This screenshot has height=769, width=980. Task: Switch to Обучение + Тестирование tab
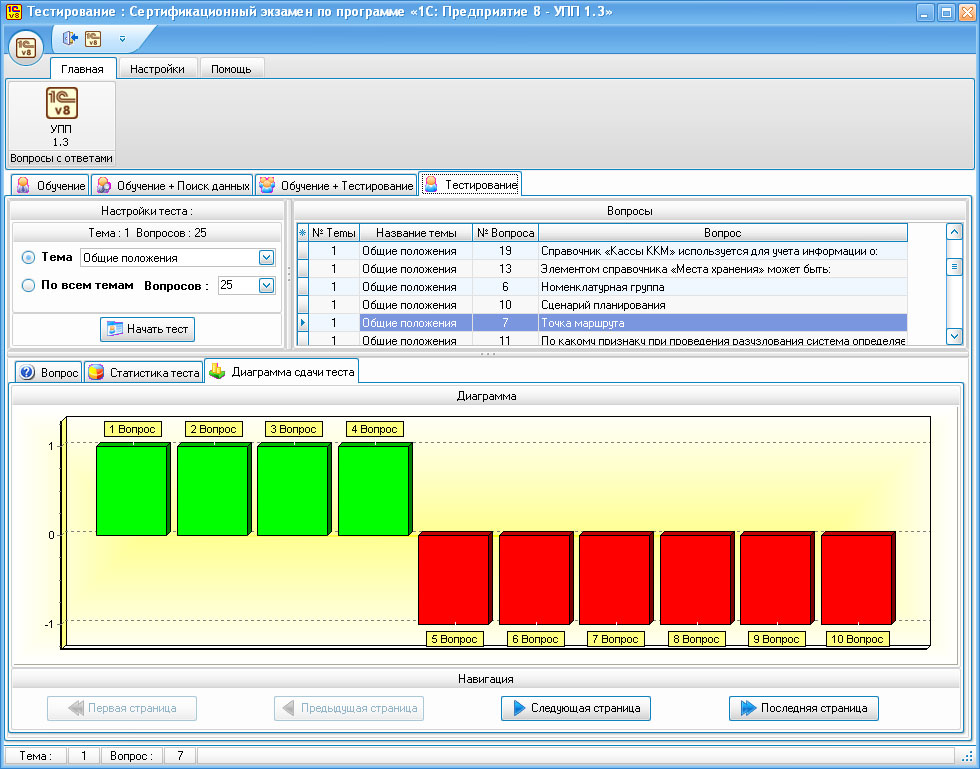pyautogui.click(x=336, y=185)
